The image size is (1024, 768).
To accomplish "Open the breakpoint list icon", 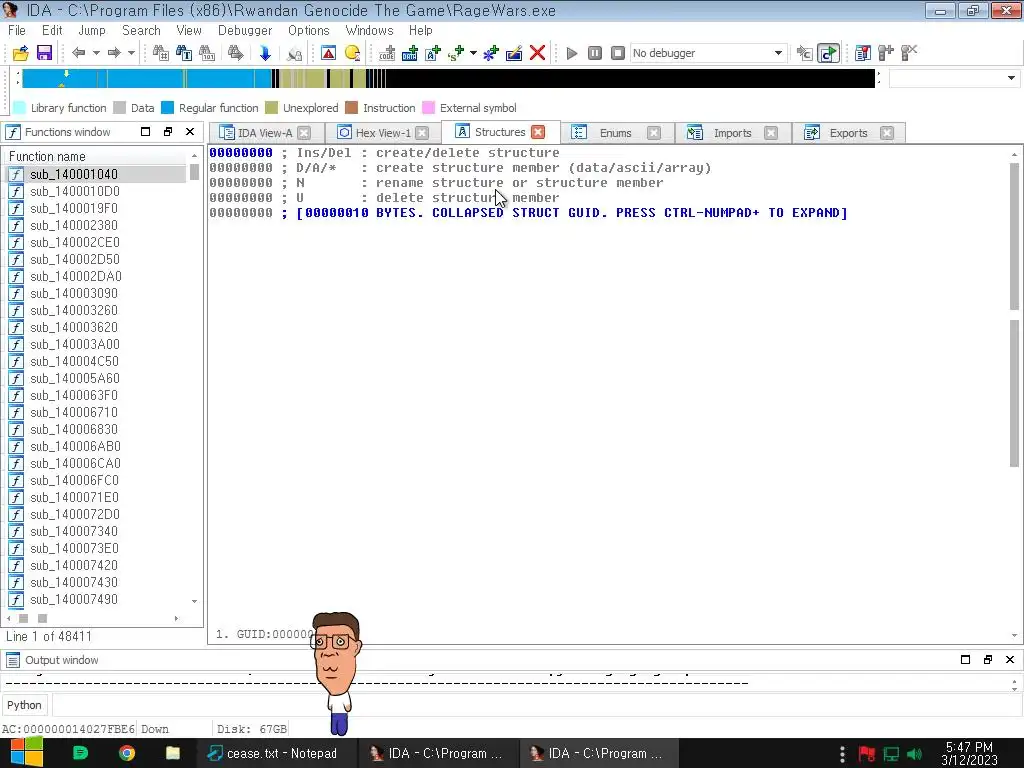I will [x=863, y=53].
